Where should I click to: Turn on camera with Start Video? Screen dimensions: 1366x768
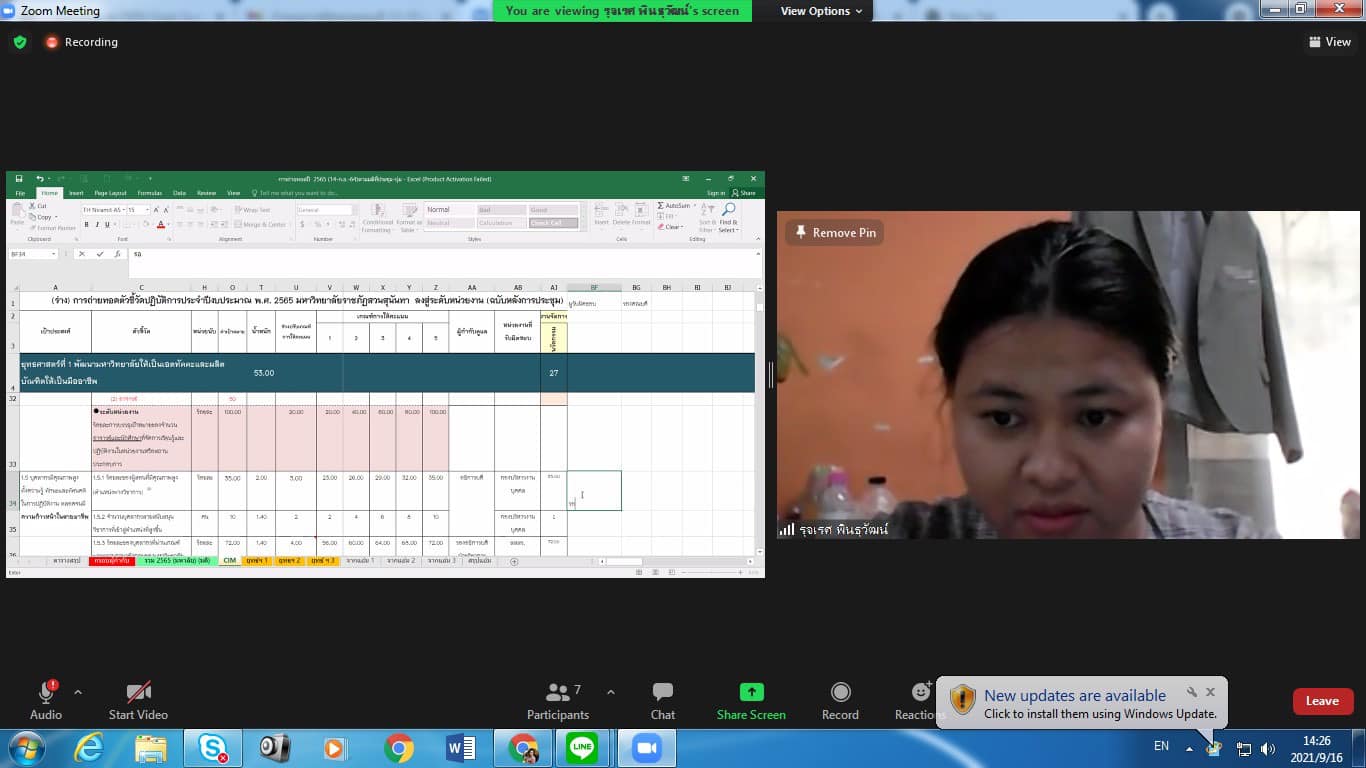point(138,692)
